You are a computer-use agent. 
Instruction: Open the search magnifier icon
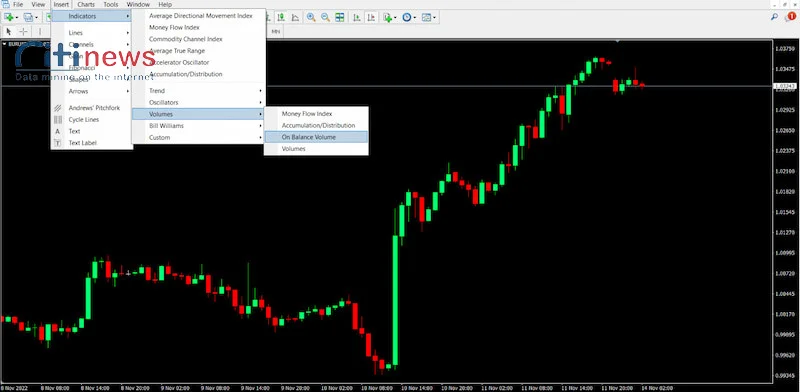[x=774, y=17]
